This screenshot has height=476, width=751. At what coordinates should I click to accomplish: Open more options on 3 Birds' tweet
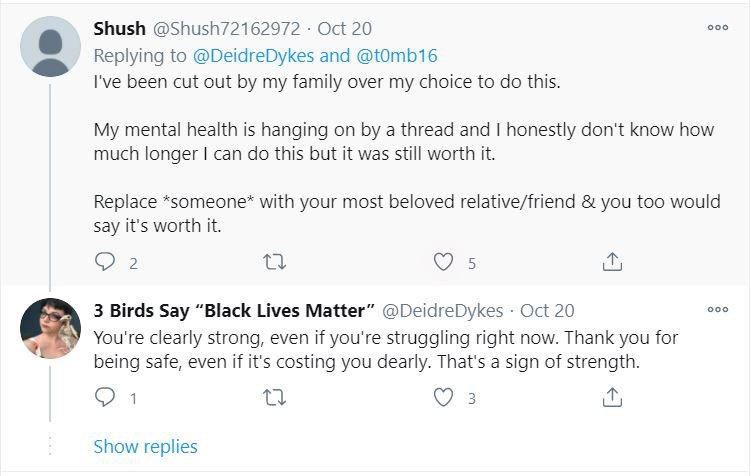pyautogui.click(x=717, y=310)
